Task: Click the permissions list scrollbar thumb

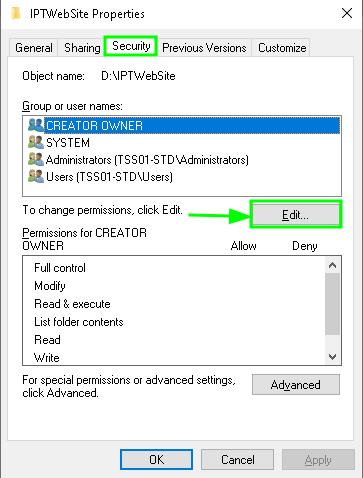Action: 332,304
